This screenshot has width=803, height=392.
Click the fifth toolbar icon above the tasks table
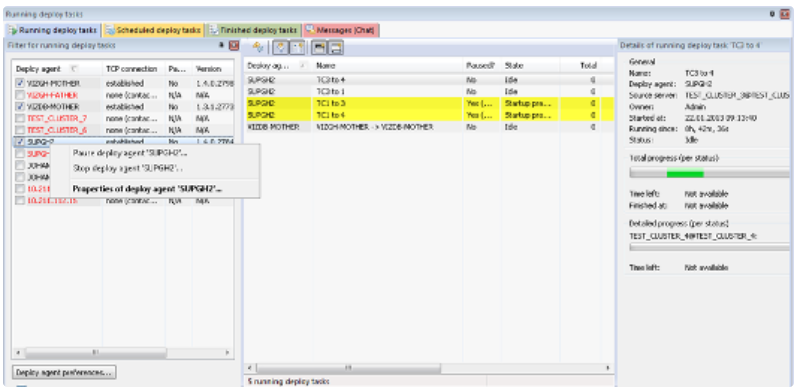tap(335, 48)
